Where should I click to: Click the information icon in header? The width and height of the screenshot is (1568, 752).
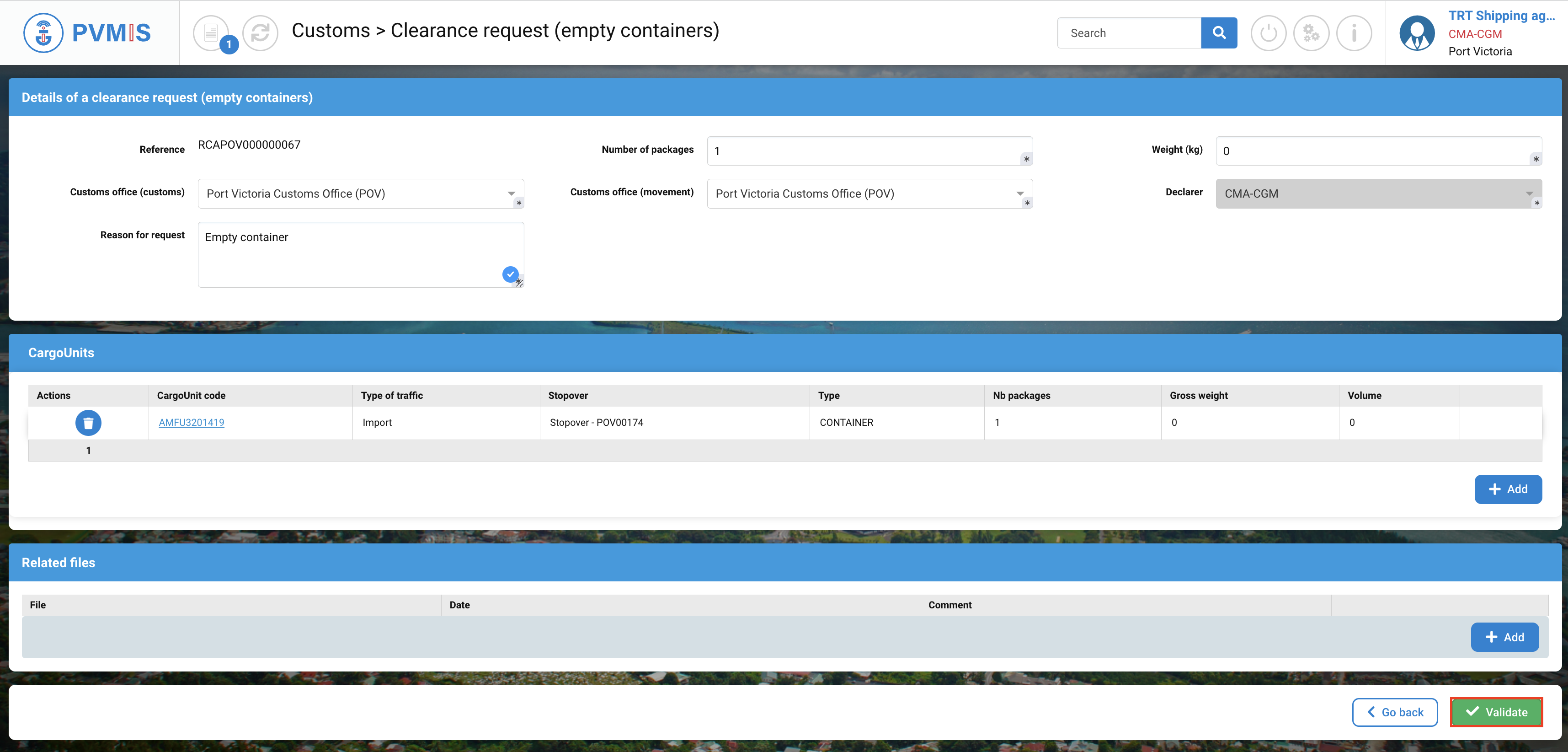coord(1354,33)
